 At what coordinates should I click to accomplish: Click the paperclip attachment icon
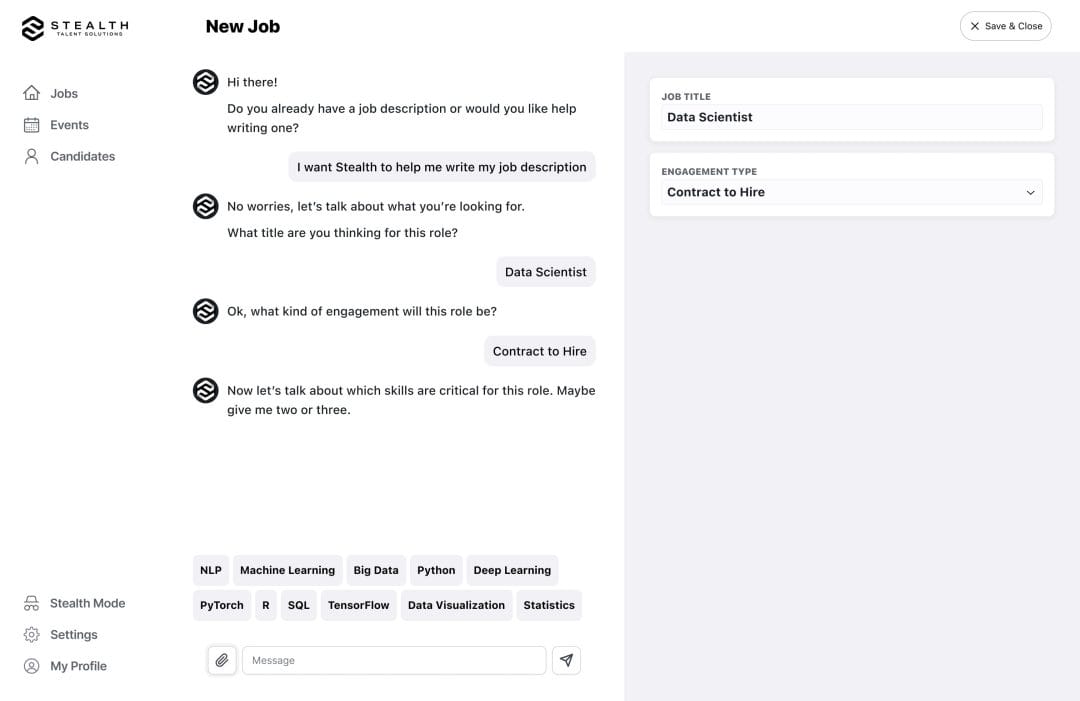point(222,660)
